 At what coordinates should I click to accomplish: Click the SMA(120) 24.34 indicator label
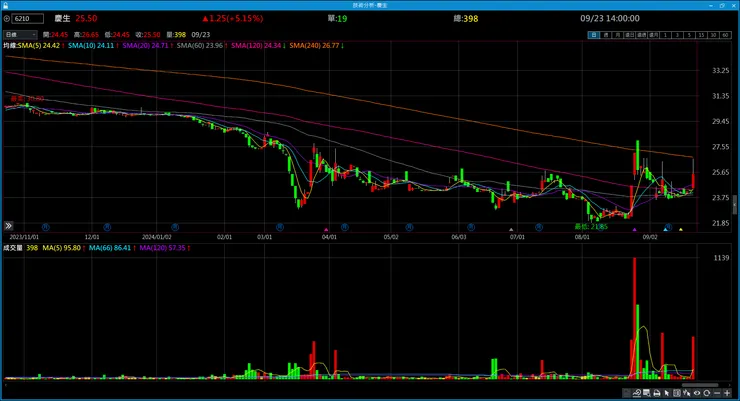point(258,45)
